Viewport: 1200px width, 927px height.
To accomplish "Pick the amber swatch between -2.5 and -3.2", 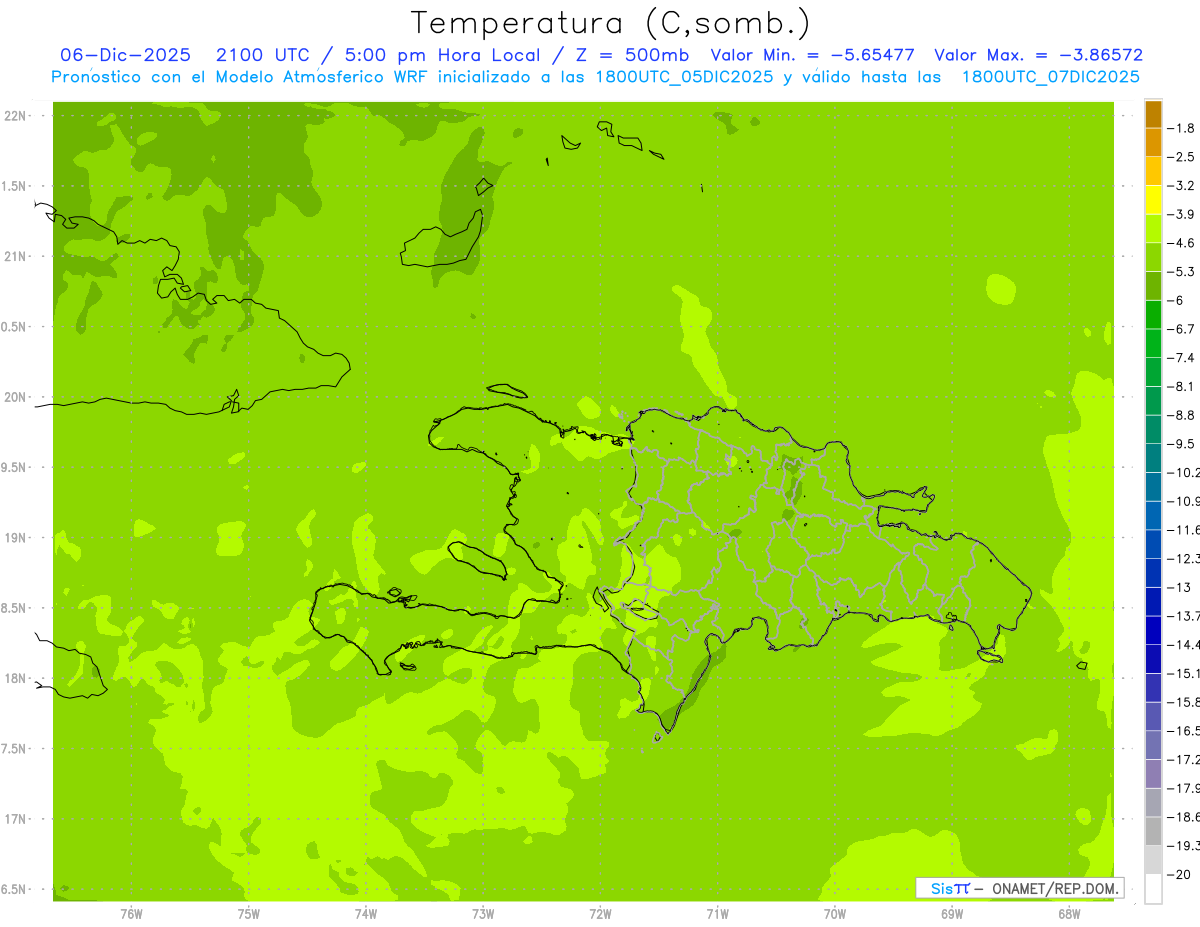I will click(x=1153, y=171).
